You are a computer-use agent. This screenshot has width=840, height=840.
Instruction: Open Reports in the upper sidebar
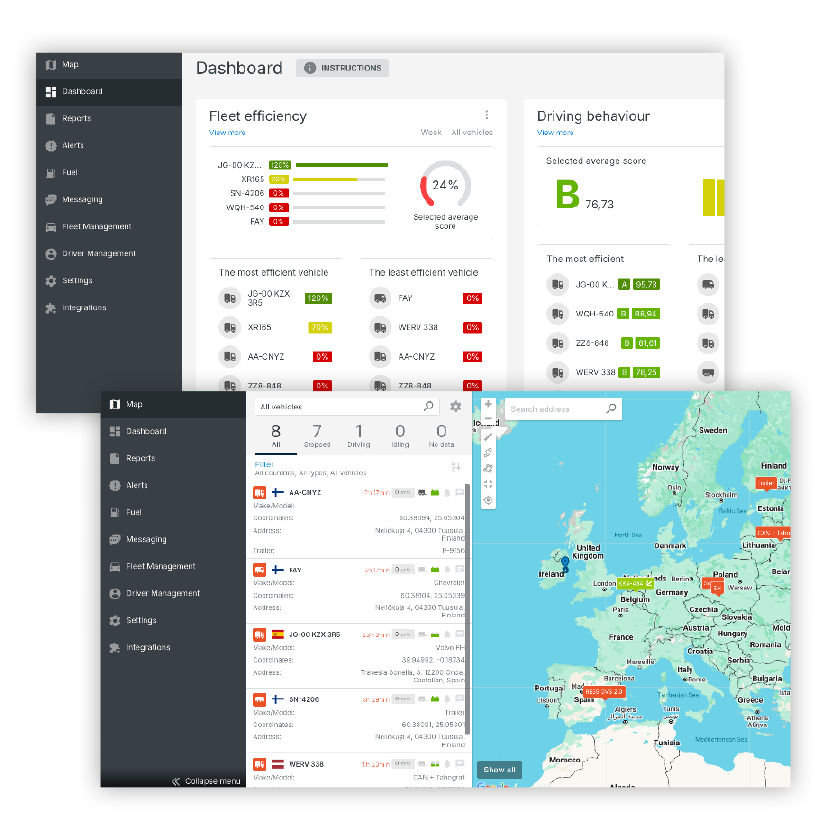[x=76, y=118]
